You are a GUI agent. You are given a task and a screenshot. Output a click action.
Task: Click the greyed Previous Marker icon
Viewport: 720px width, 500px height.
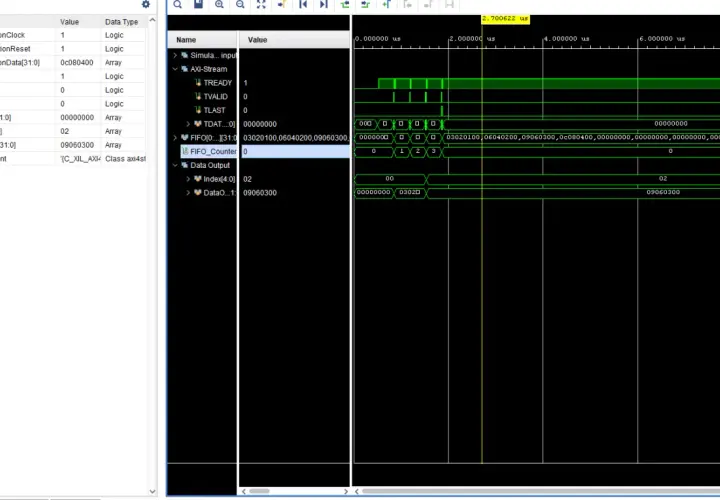pos(407,4)
